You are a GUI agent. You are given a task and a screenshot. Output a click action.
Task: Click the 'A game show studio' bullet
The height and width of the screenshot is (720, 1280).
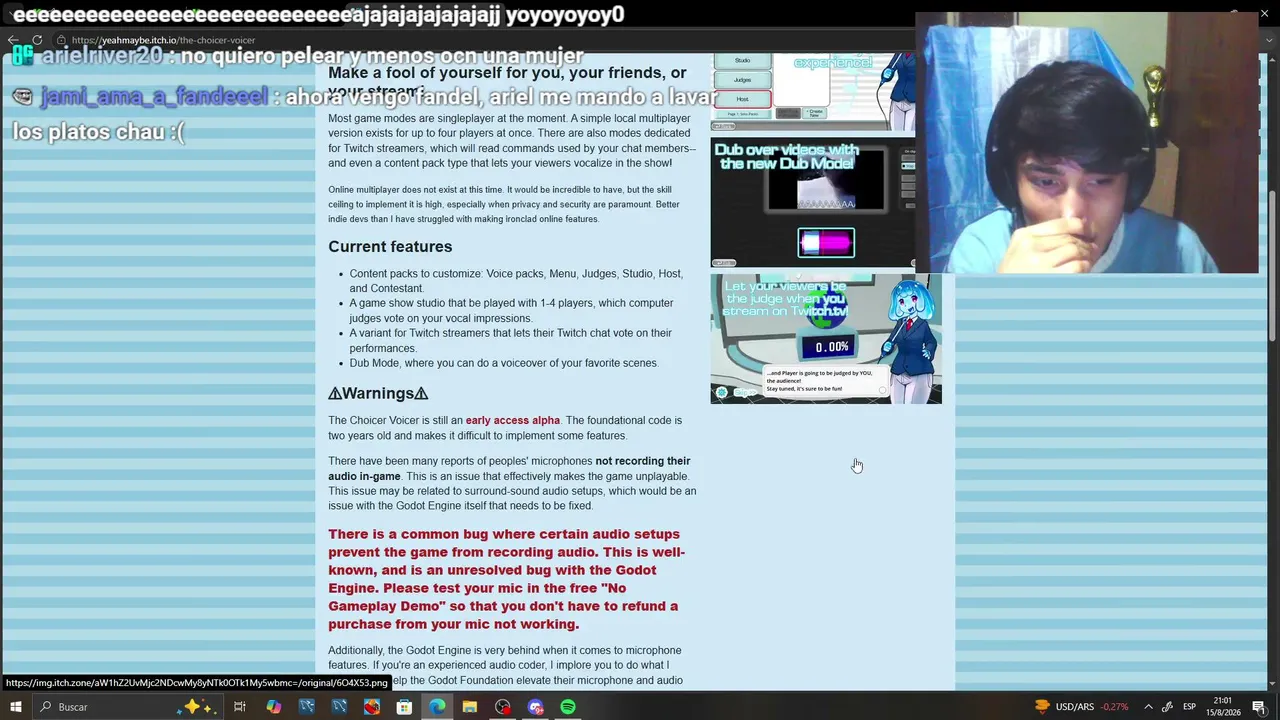[x=511, y=311]
